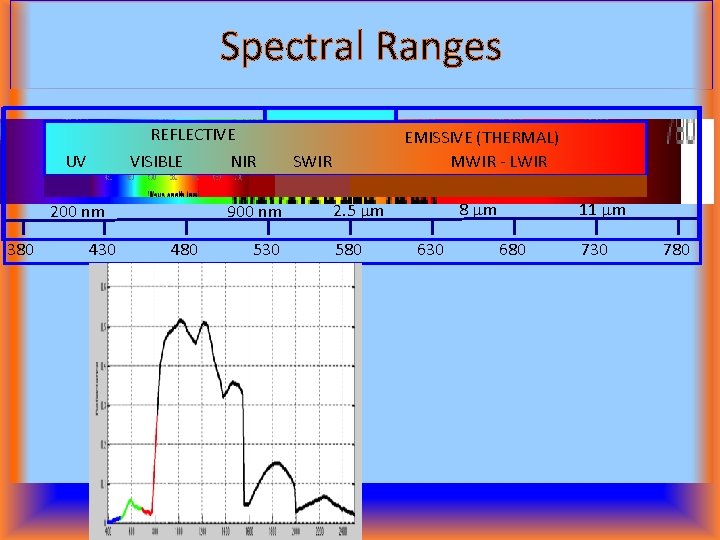Click the "Spectral Ranges" slide title
The image size is (720, 540).
point(360,47)
